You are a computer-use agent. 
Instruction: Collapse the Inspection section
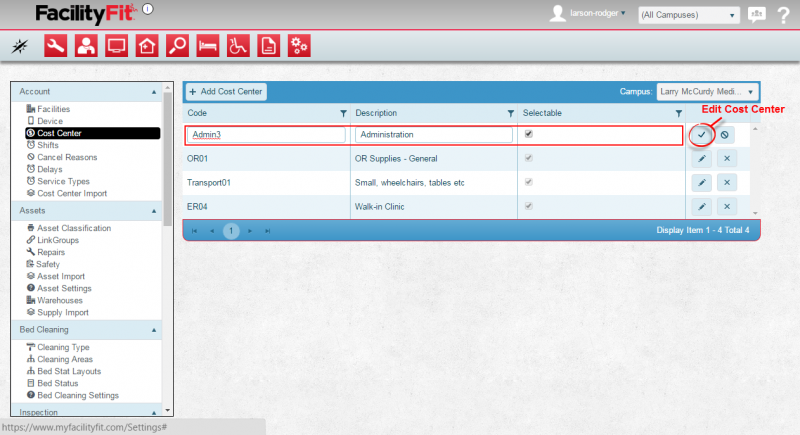154,413
